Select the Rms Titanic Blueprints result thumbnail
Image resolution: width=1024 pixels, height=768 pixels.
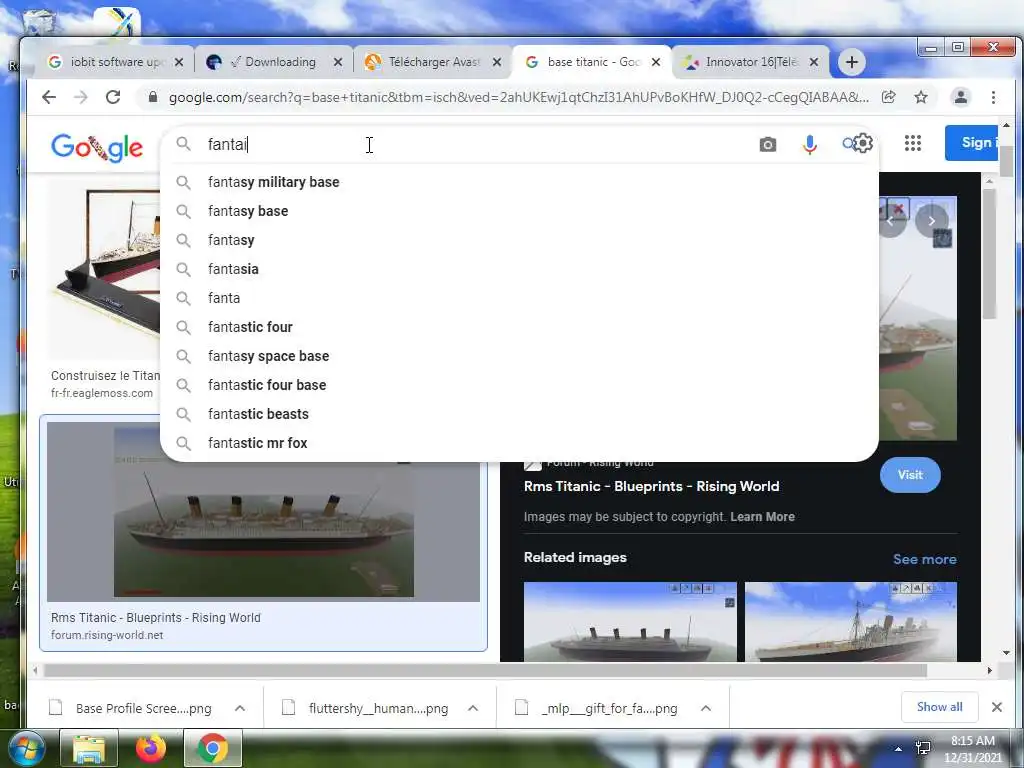tap(263, 511)
